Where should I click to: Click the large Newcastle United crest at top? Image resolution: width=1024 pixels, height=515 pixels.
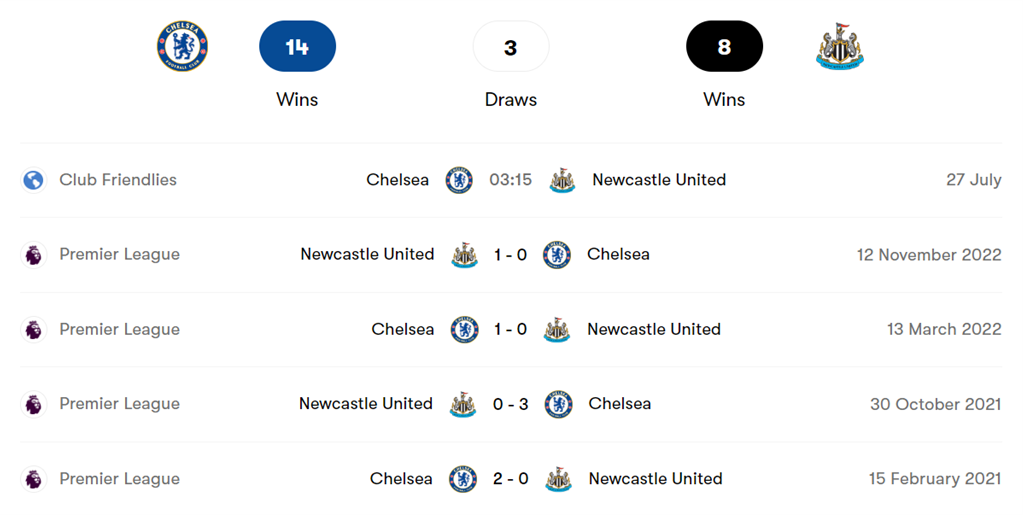pyautogui.click(x=839, y=47)
